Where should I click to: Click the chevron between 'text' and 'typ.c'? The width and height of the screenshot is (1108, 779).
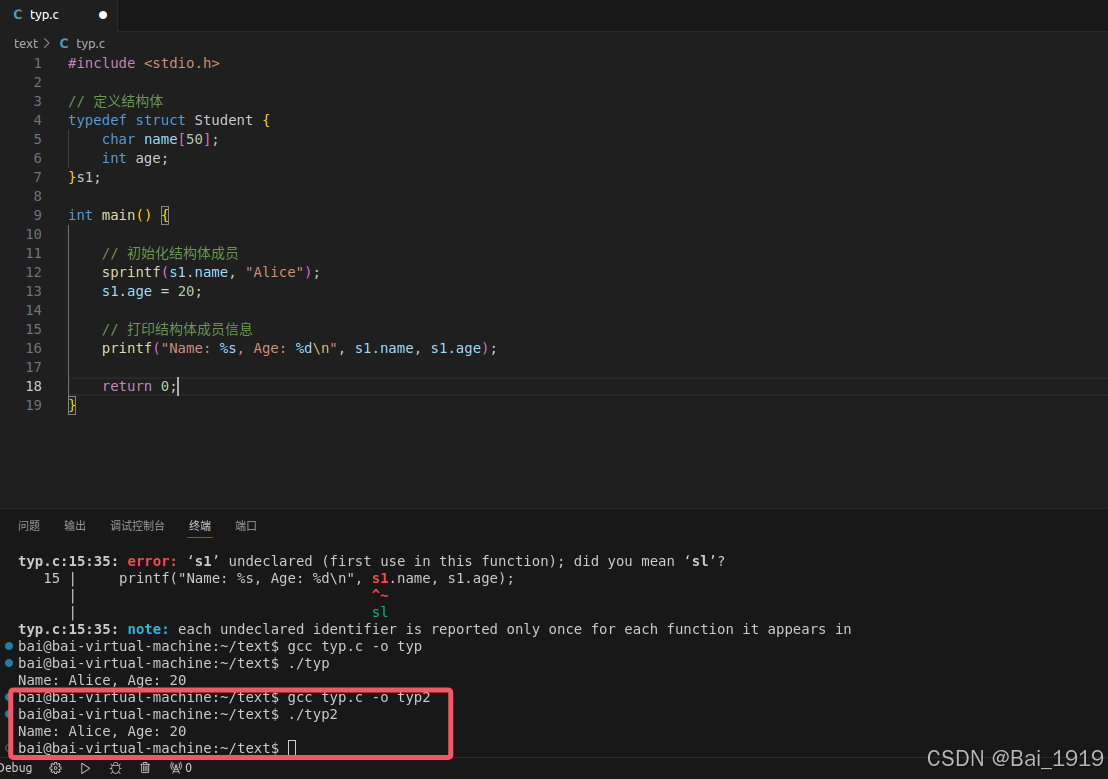(46, 43)
